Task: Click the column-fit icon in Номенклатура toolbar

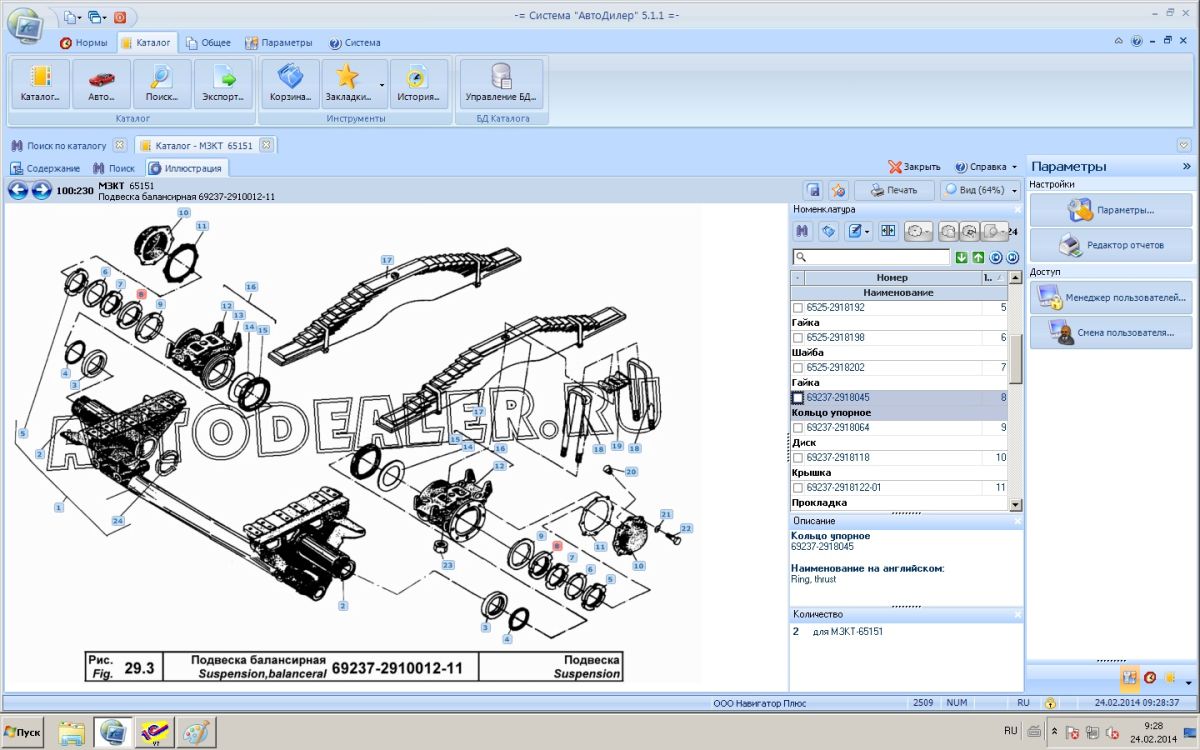Action: [887, 231]
